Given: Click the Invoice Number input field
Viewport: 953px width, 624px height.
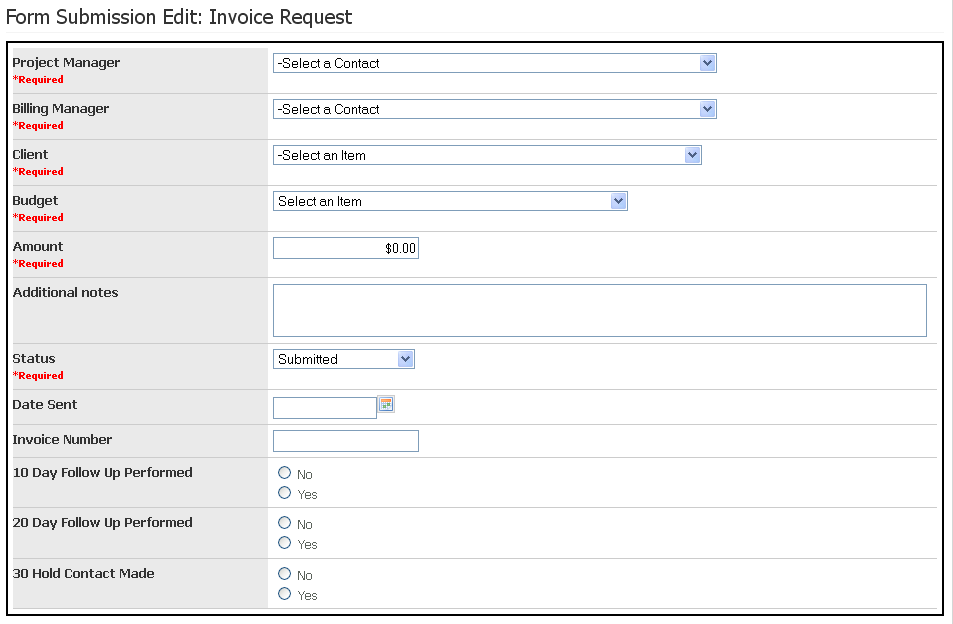Looking at the screenshot, I should coord(345,441).
